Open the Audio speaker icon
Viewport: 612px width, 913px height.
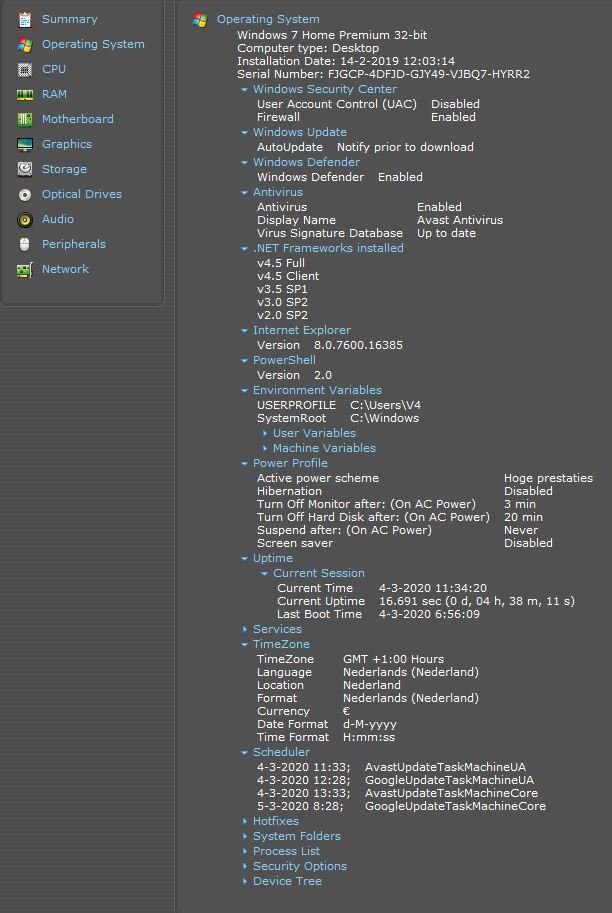pyautogui.click(x=24, y=219)
